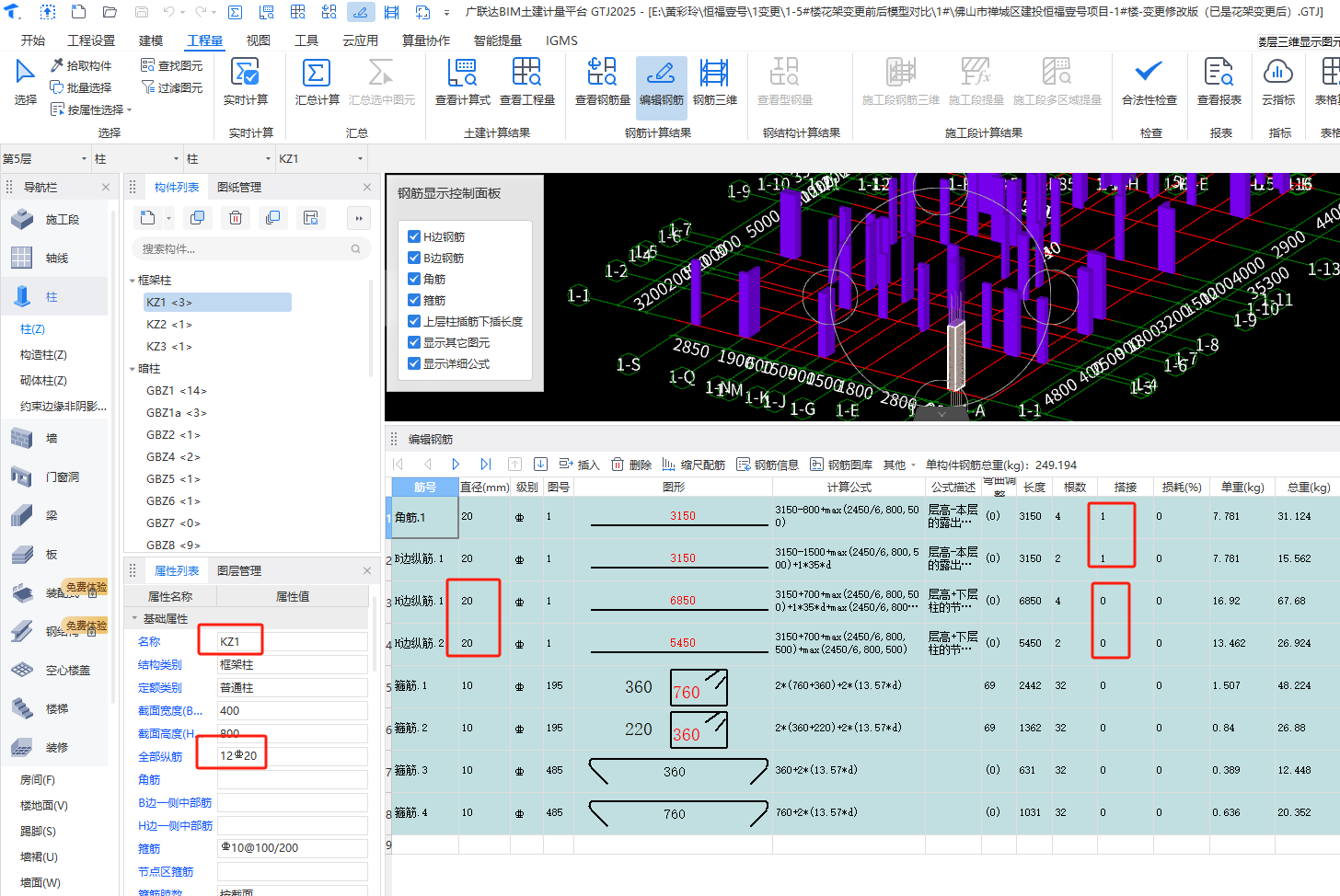Click 缩尺配筋 button
Screen dimensions: 1340x896
[x=693, y=465]
